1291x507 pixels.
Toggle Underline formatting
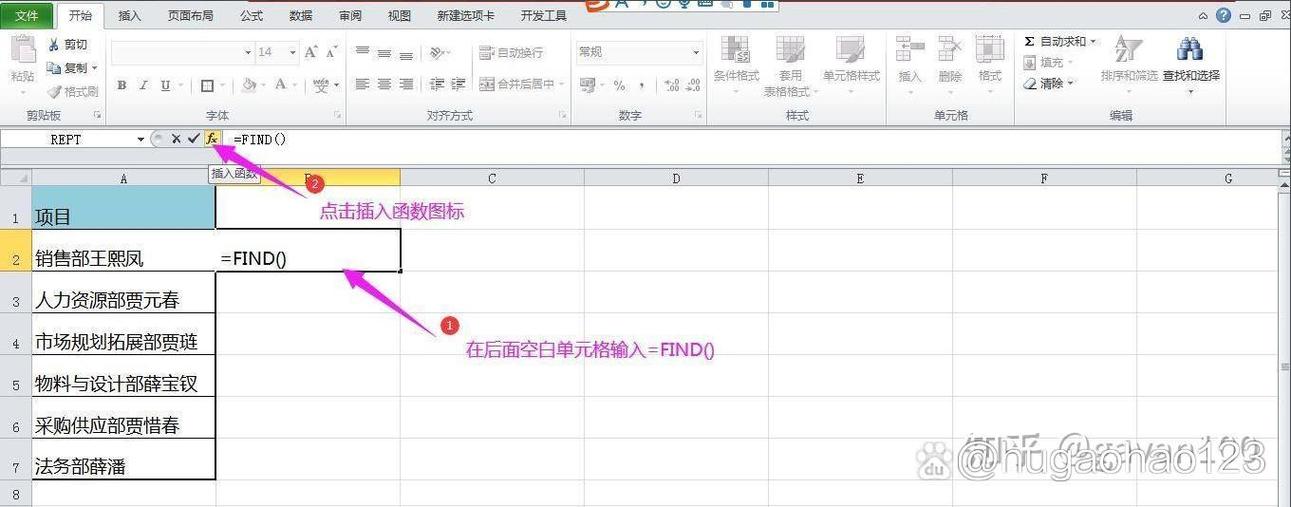tap(165, 85)
